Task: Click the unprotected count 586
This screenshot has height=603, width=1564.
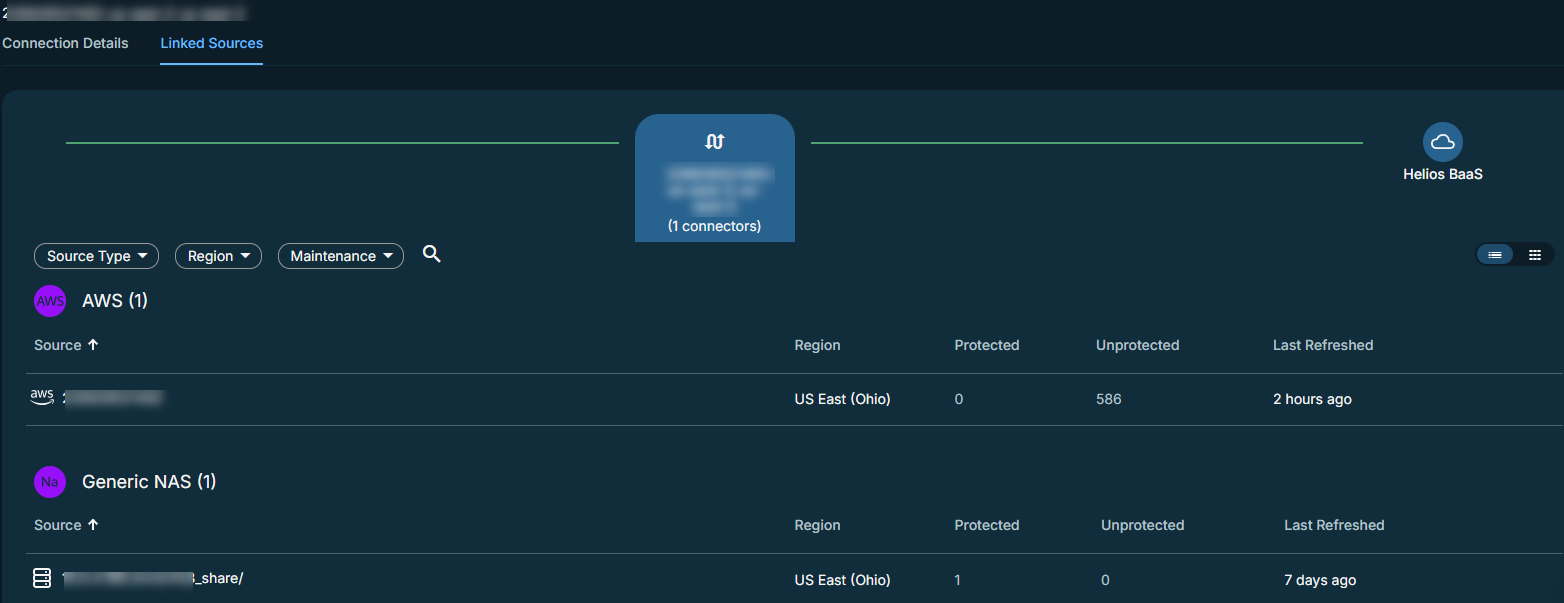Action: tap(1109, 399)
